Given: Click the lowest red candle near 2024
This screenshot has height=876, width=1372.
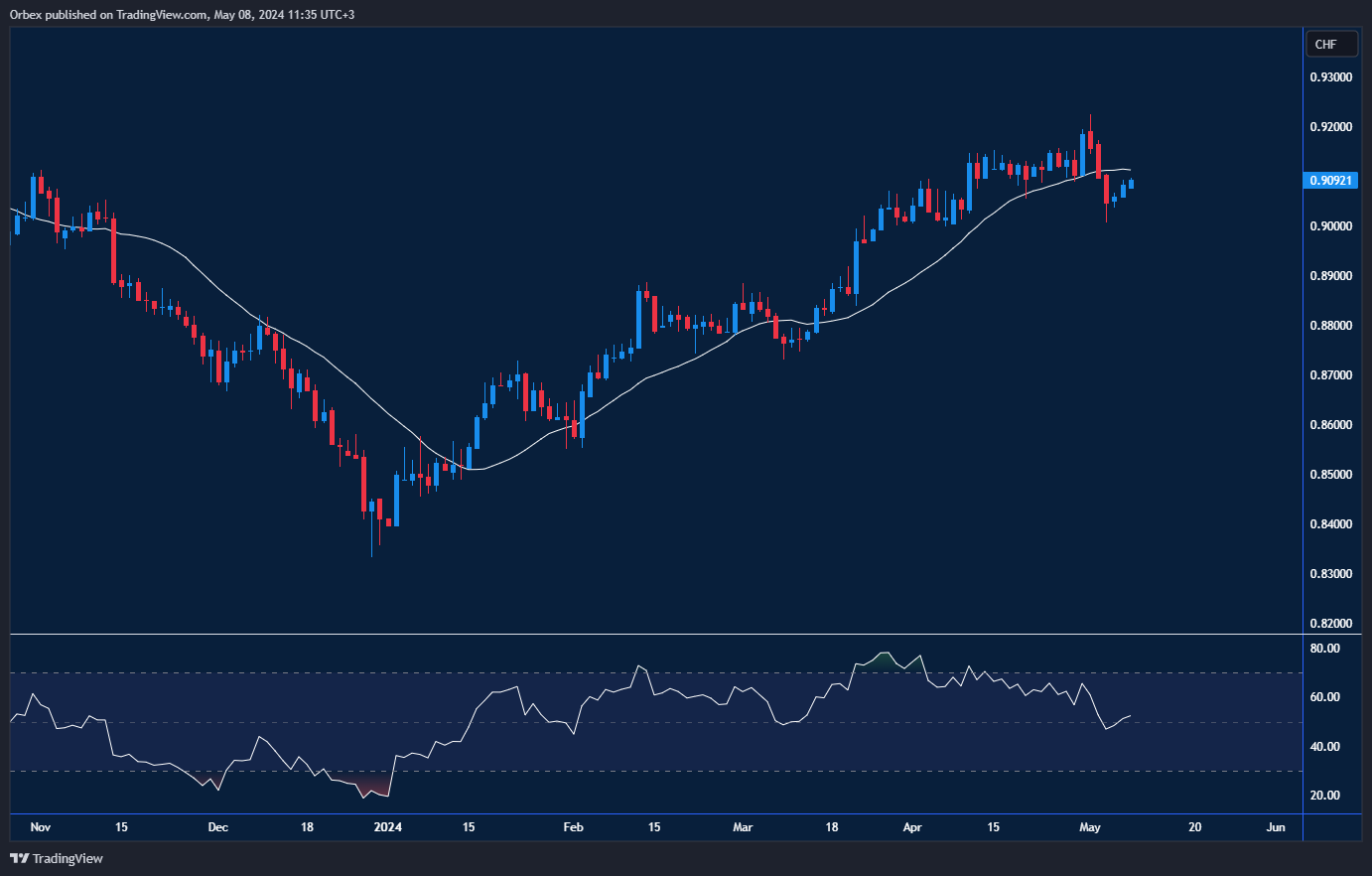Looking at the screenshot, I should pos(364,487).
